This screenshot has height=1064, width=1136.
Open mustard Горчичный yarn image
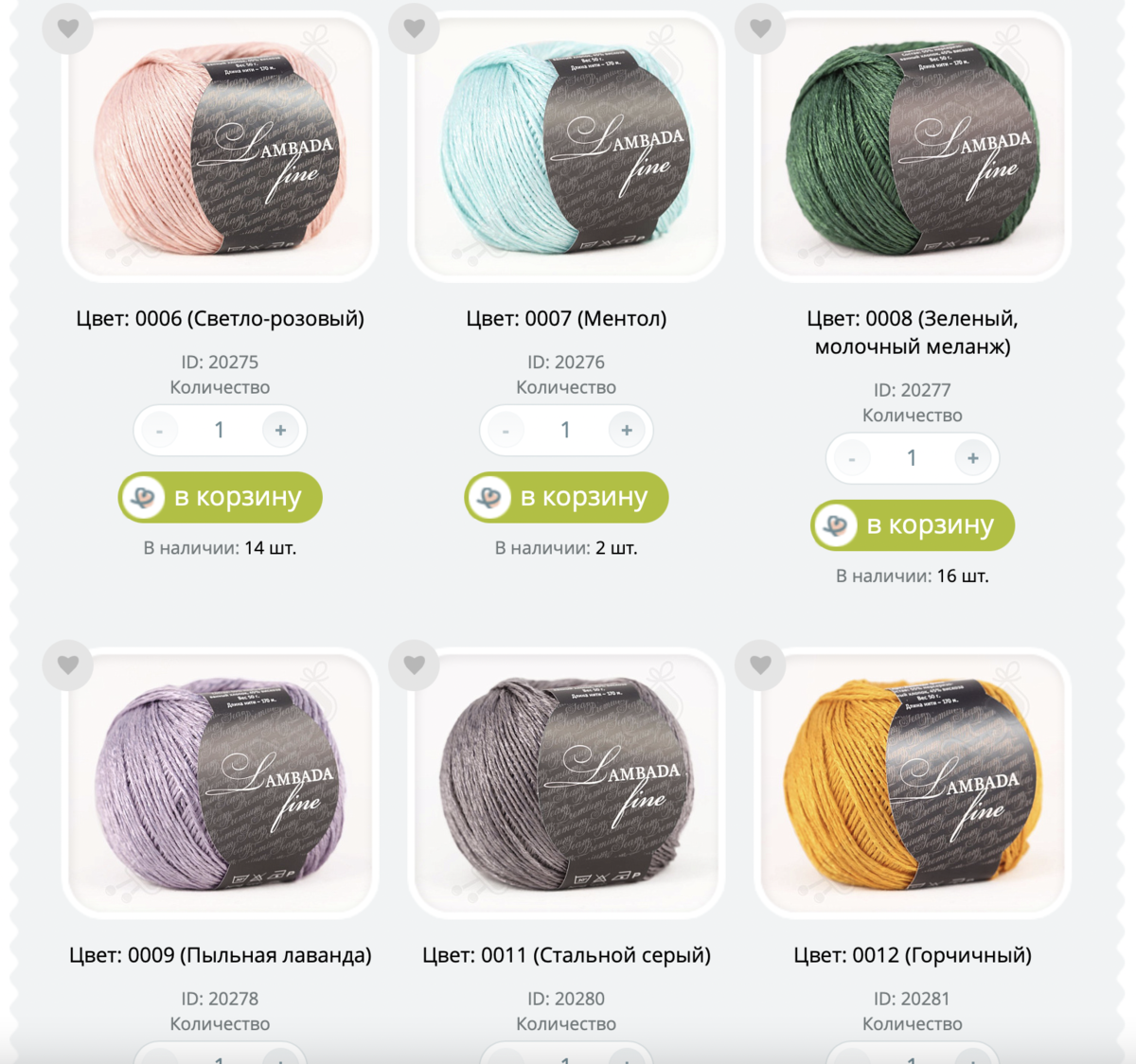click(x=913, y=783)
